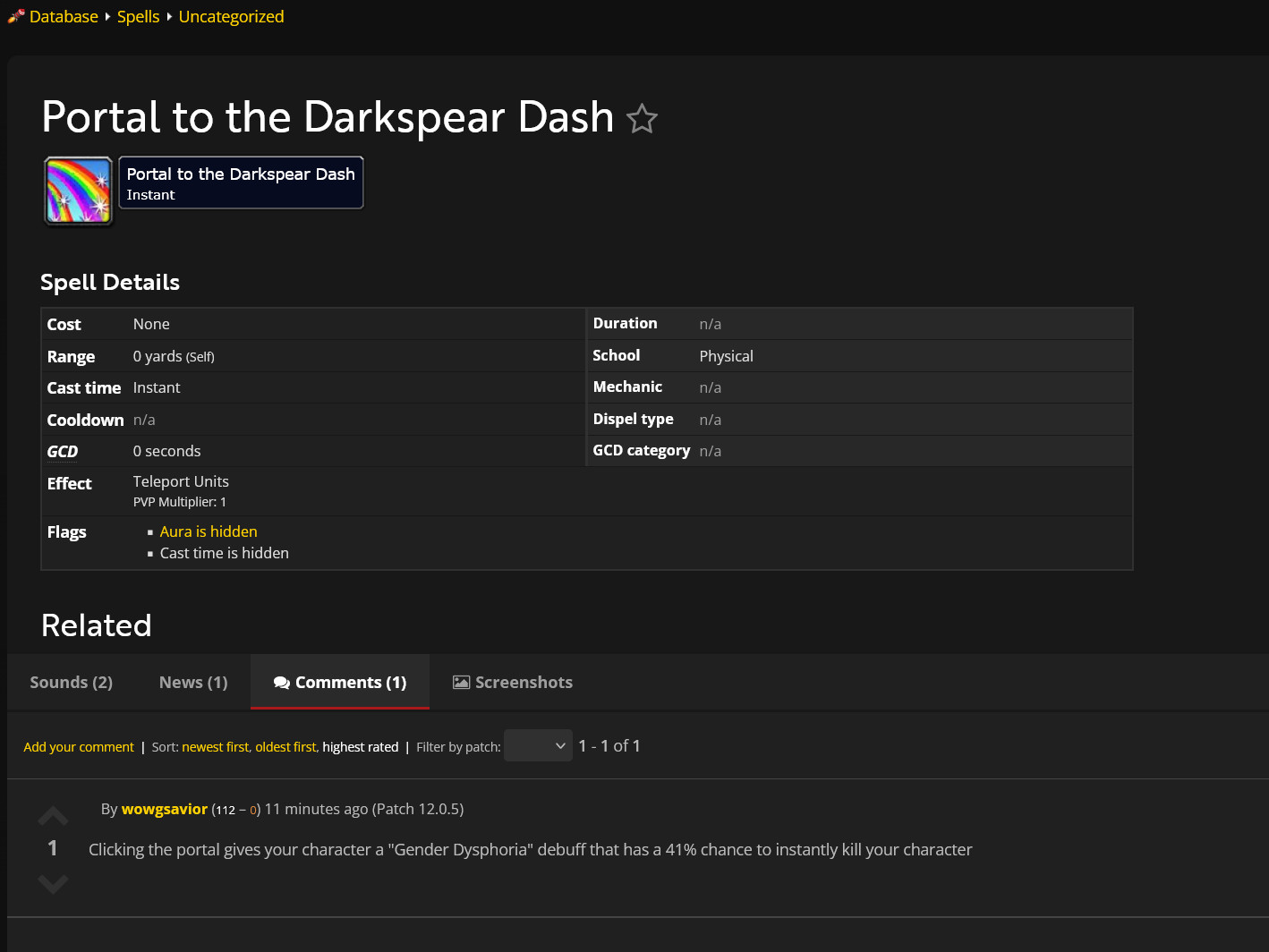The height and width of the screenshot is (952, 1269).
Task: Click the Flags label
Action: pos(67,531)
